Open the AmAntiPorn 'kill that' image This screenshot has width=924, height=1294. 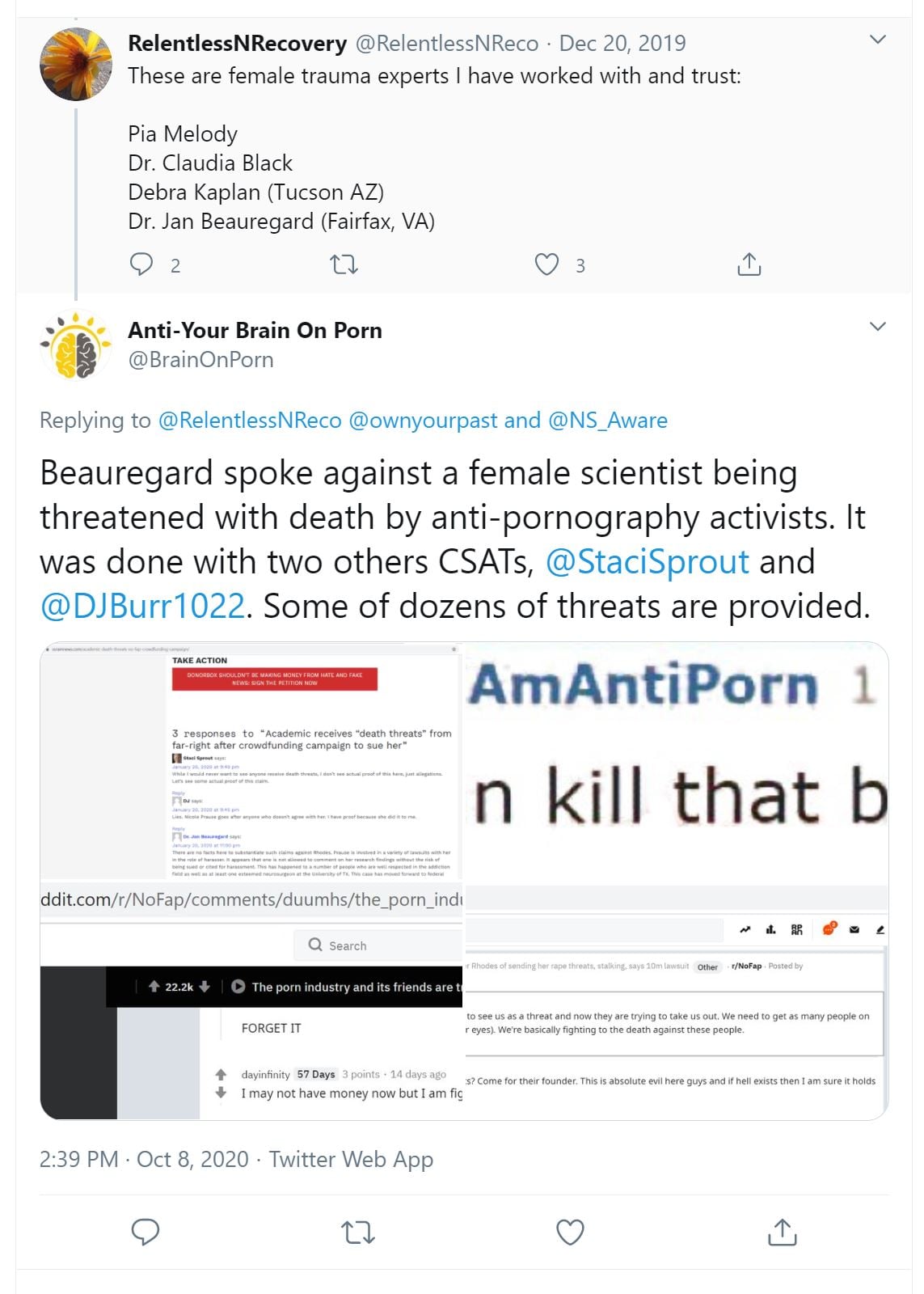(677, 761)
